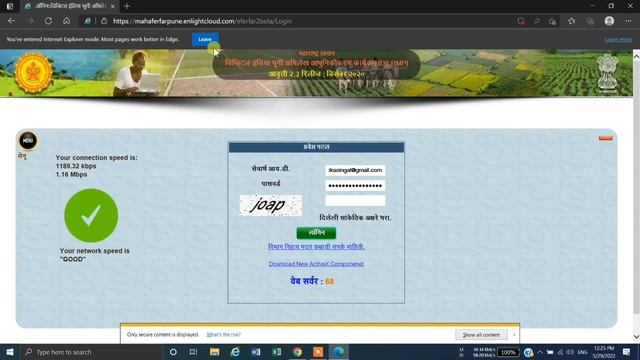Open Download New ActiveX Component link
Viewport: 640px width, 360px height.
316,264
